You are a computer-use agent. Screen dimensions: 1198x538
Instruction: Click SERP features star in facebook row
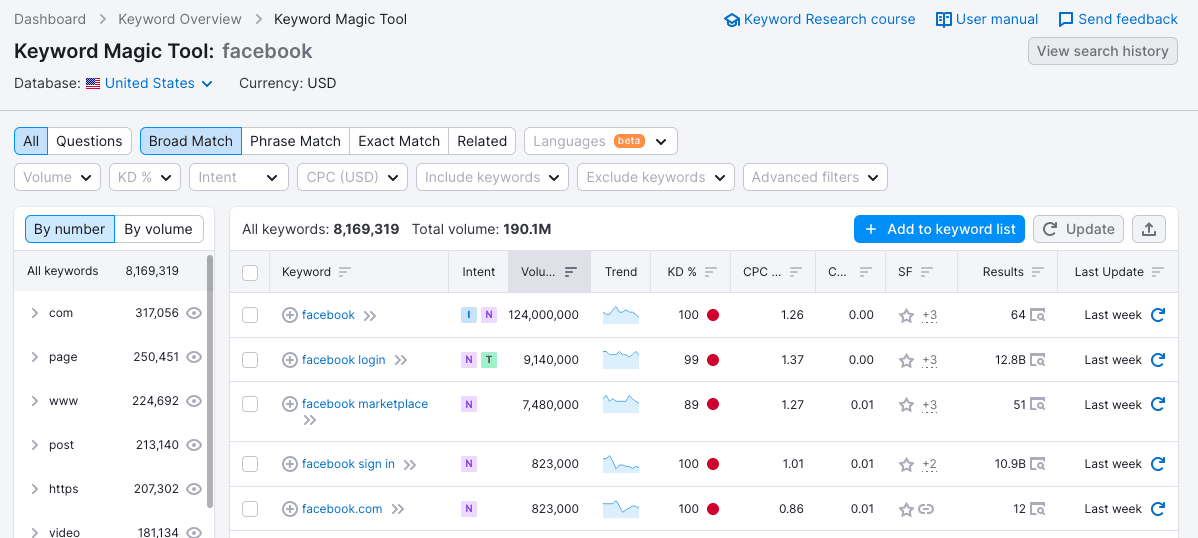[x=906, y=315]
